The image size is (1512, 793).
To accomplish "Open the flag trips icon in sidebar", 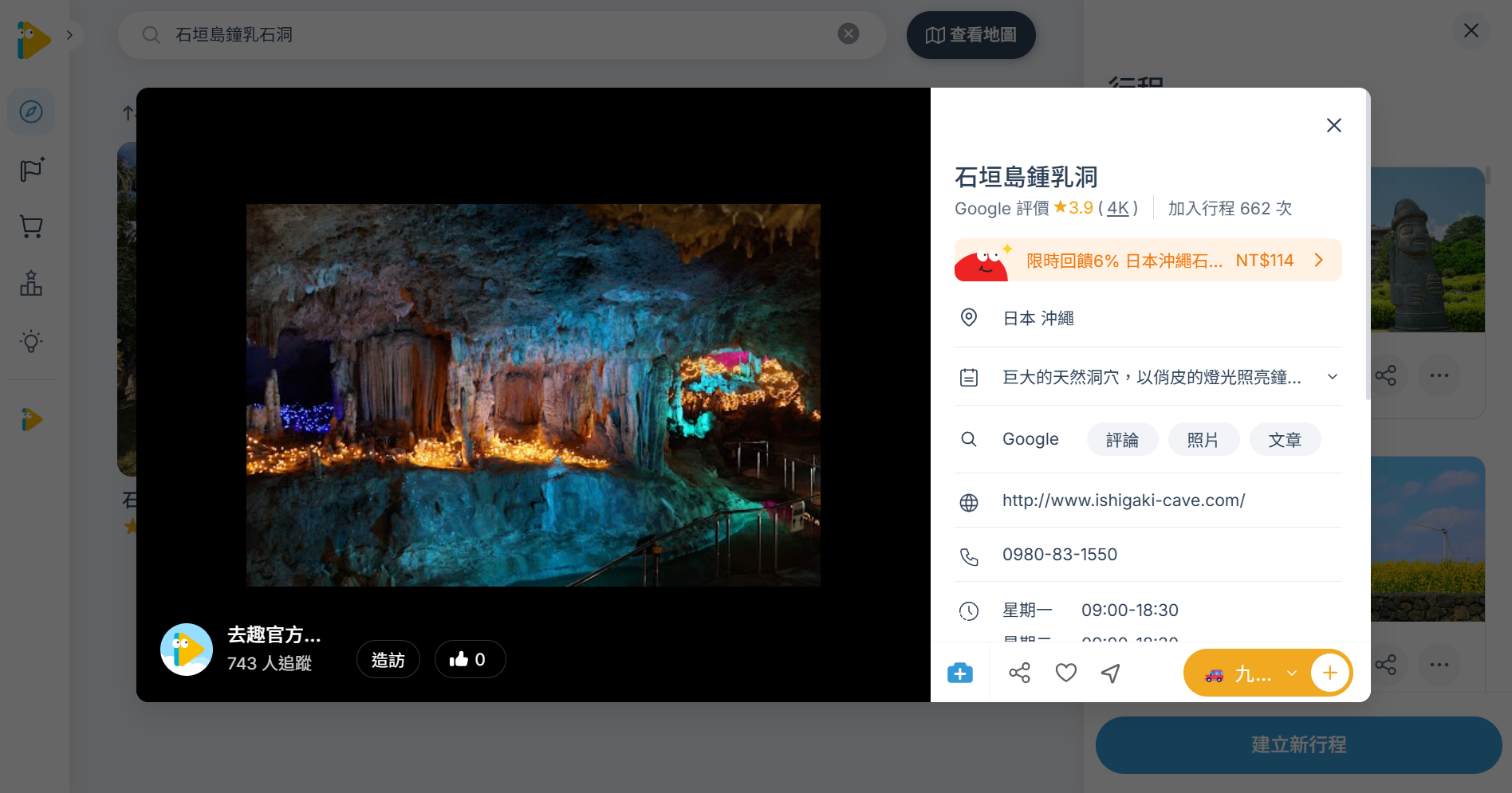I will 31,169.
